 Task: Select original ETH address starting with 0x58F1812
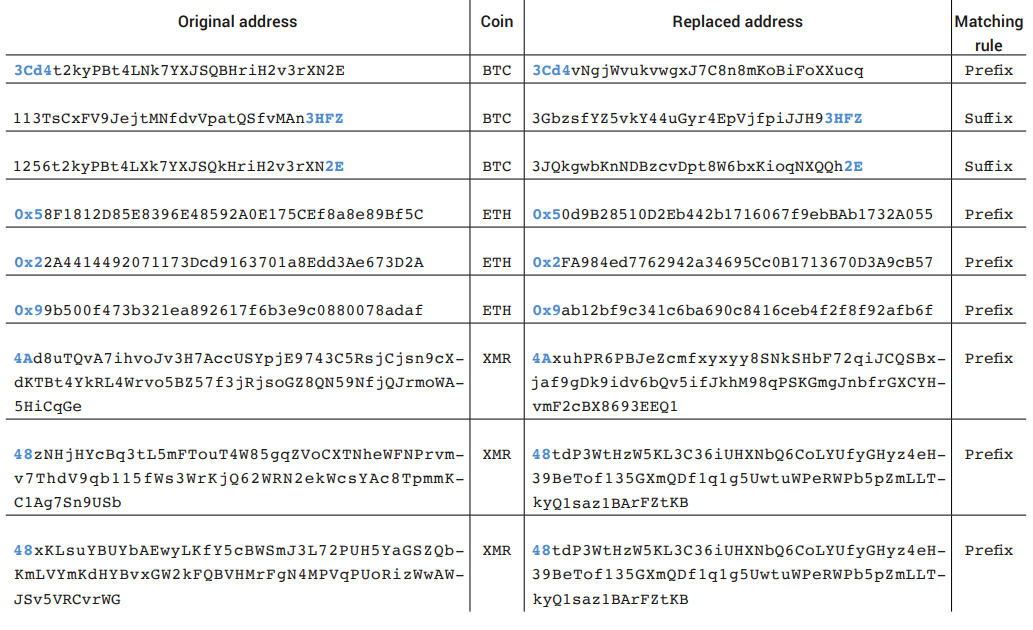coord(219,215)
